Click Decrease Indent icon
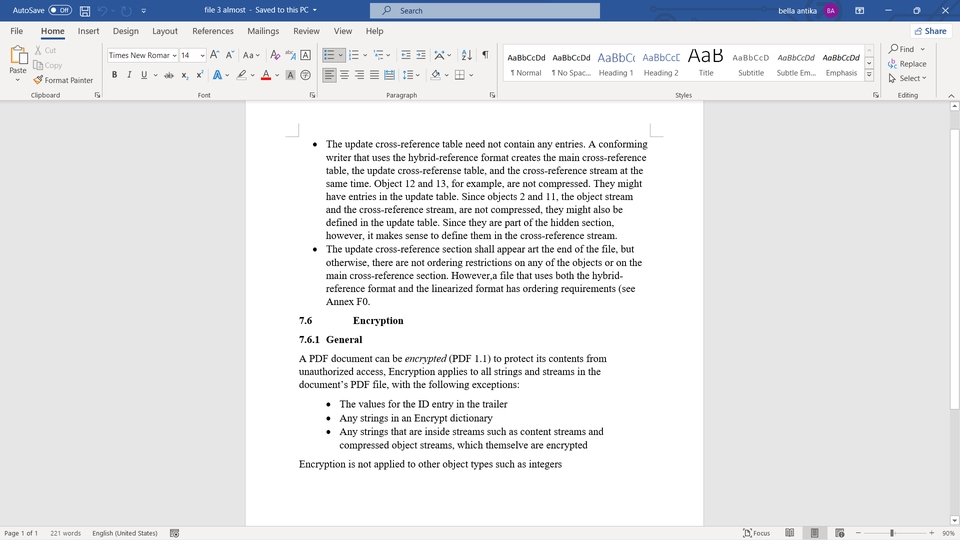This screenshot has height=540, width=960. [405, 55]
